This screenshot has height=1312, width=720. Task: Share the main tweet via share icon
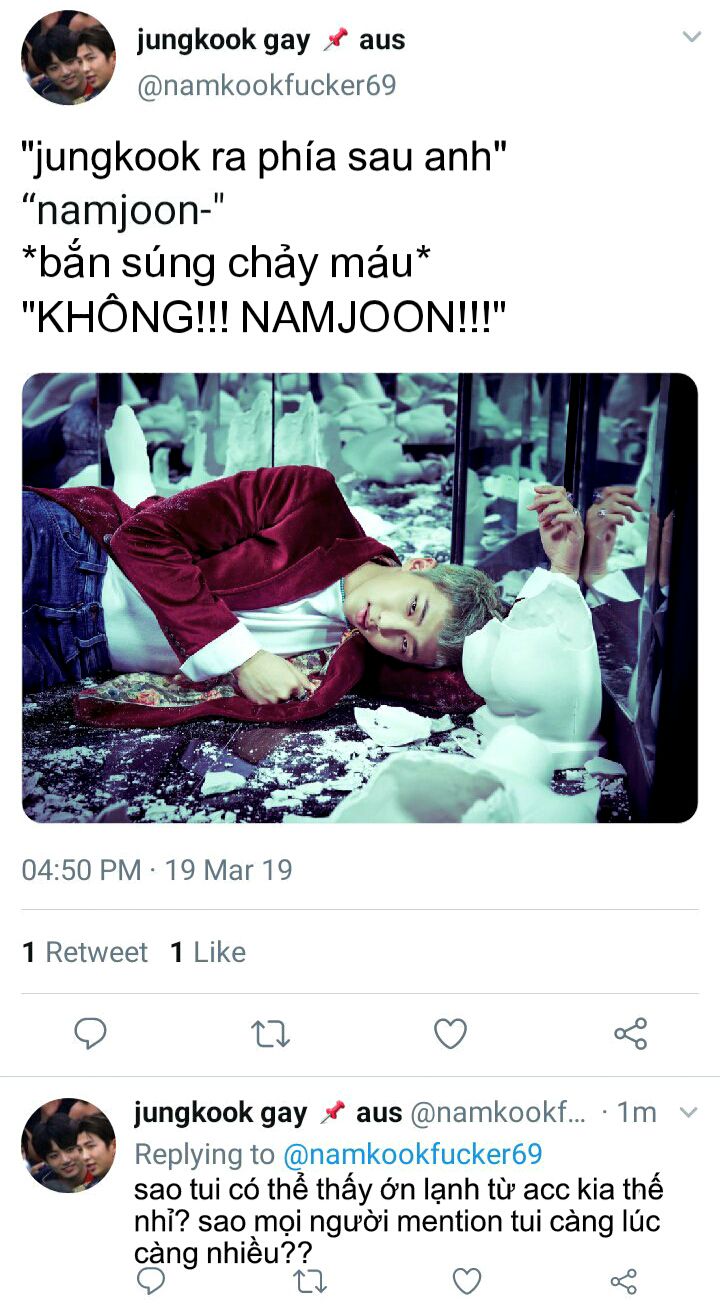(x=630, y=1034)
